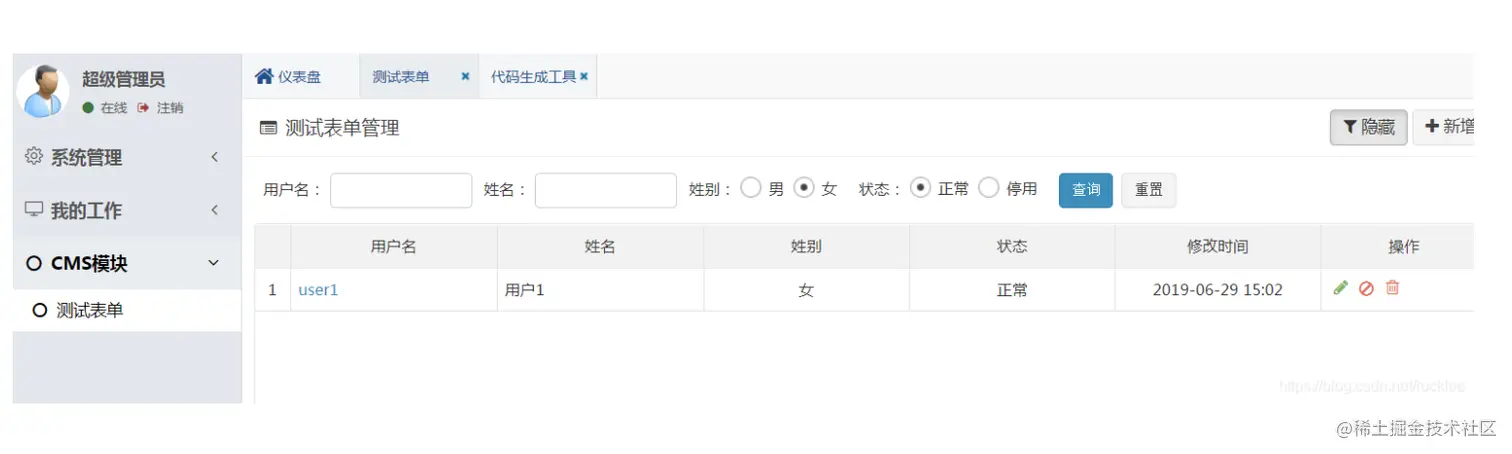
Task: Click the red disable icon for user1
Action: pos(1366,289)
